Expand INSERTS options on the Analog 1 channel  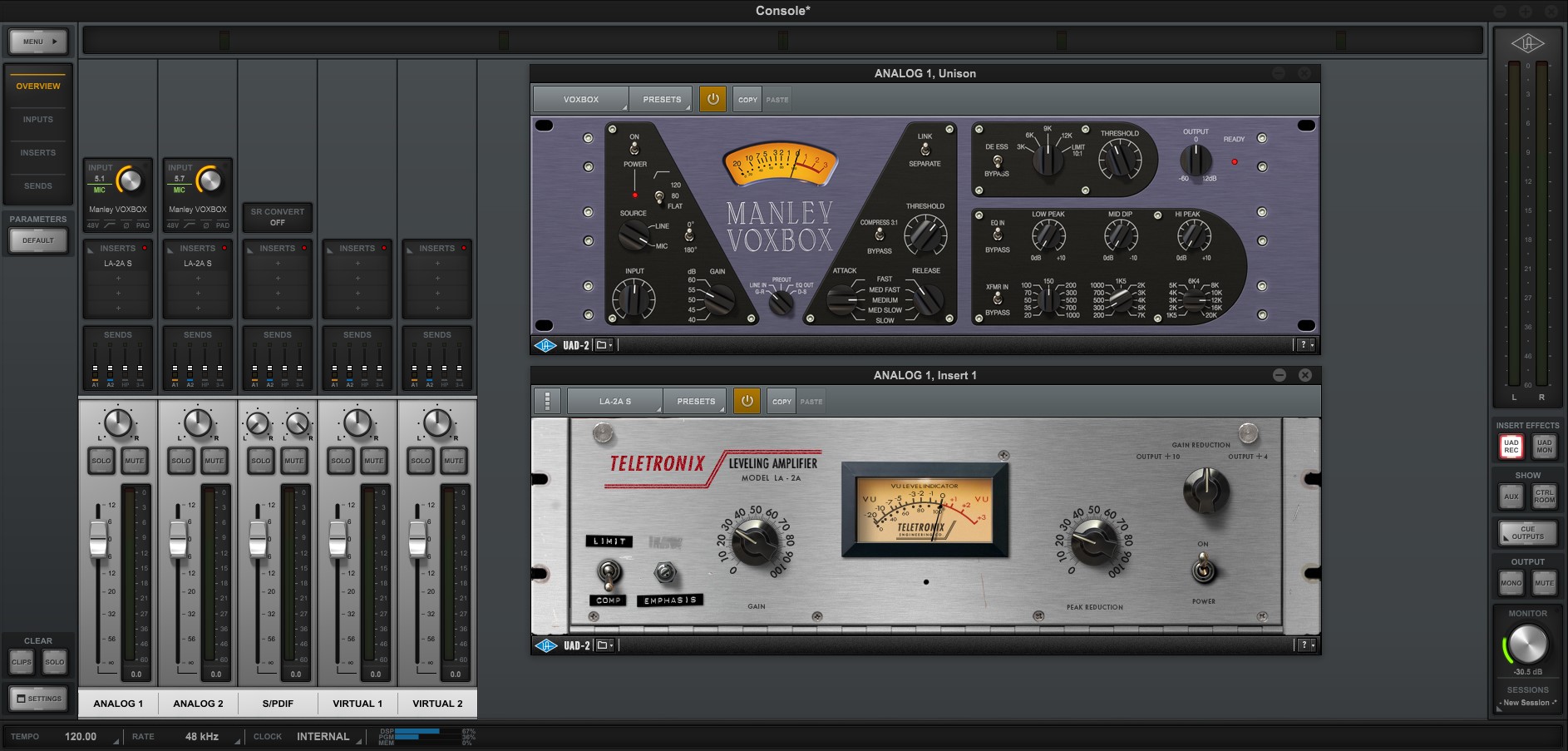[91, 249]
